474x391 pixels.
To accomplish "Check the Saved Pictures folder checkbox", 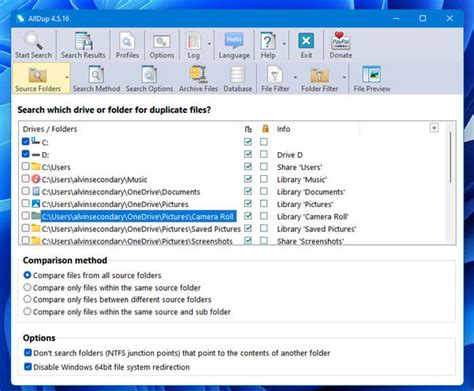I will (25, 228).
